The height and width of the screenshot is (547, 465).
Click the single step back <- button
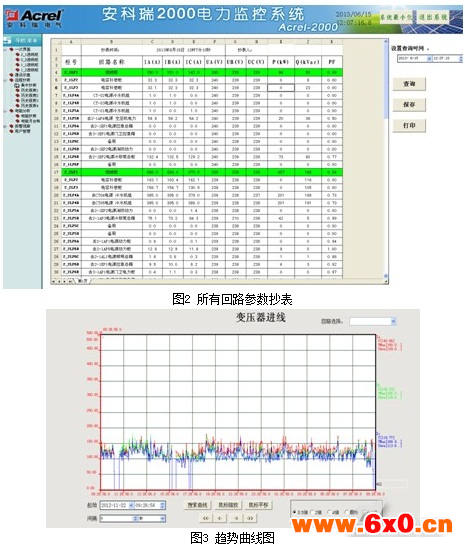[x=220, y=518]
